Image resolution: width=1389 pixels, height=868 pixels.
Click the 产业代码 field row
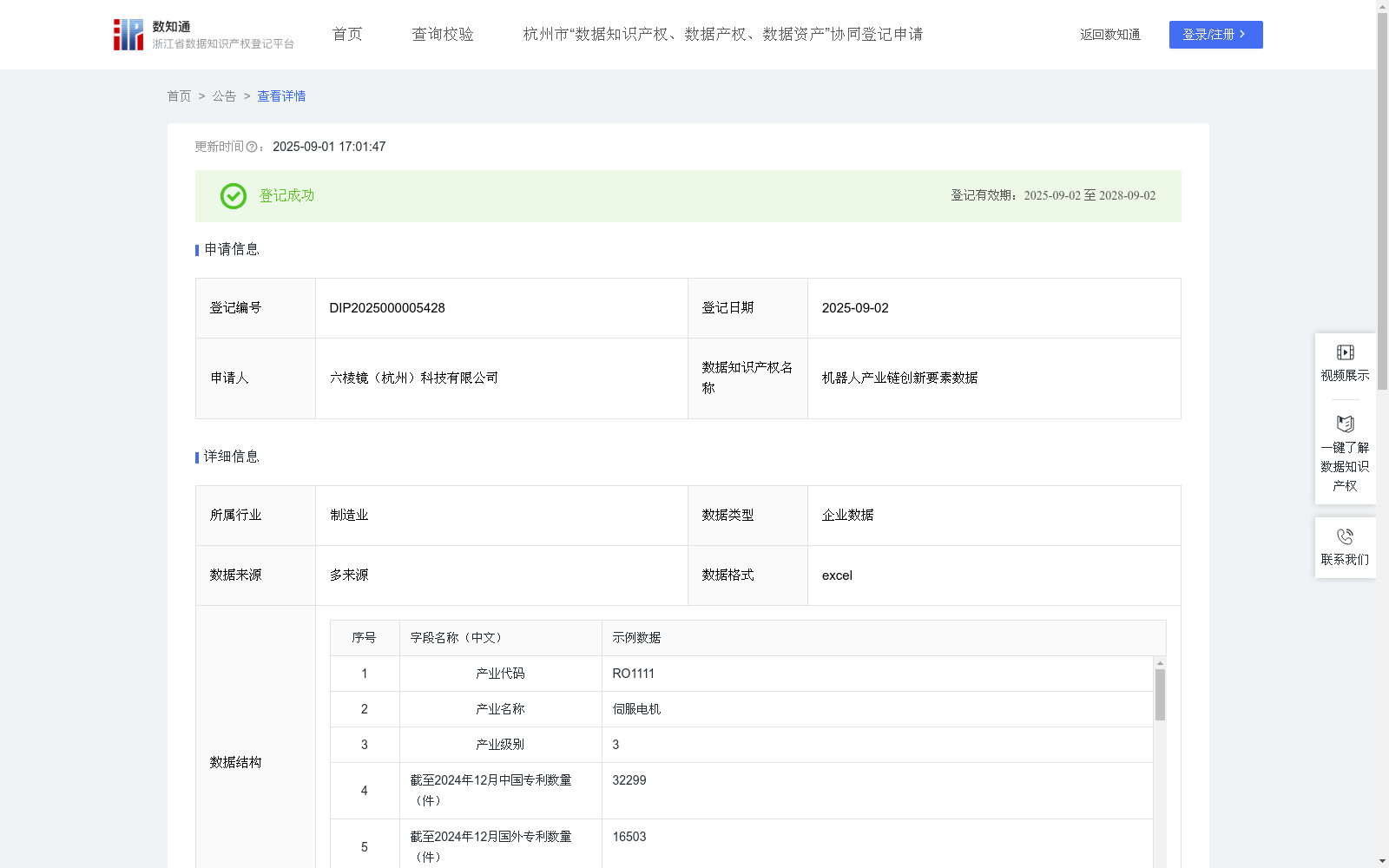click(742, 674)
